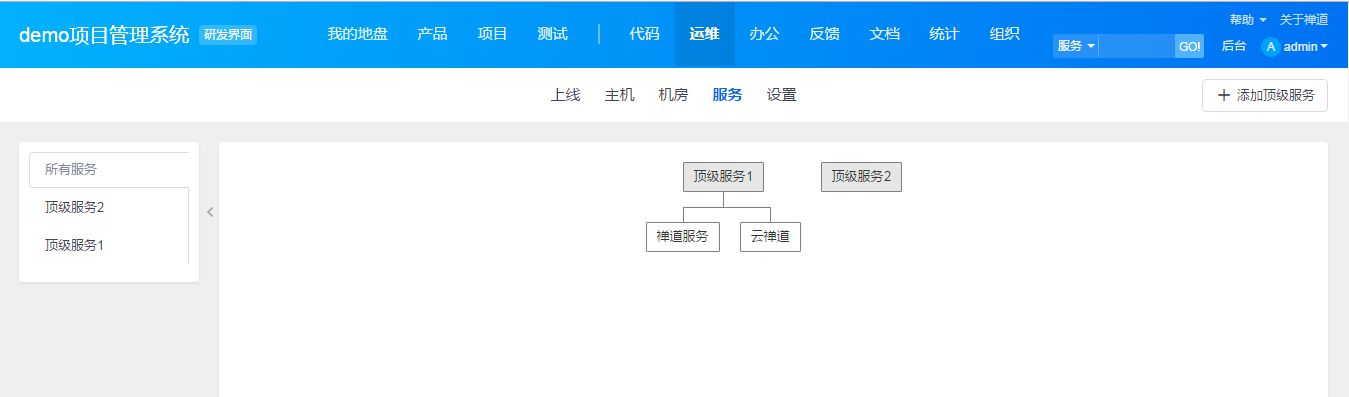This screenshot has height=397, width=1349.
Task: Select the 运维 menu
Action: (x=704, y=33)
